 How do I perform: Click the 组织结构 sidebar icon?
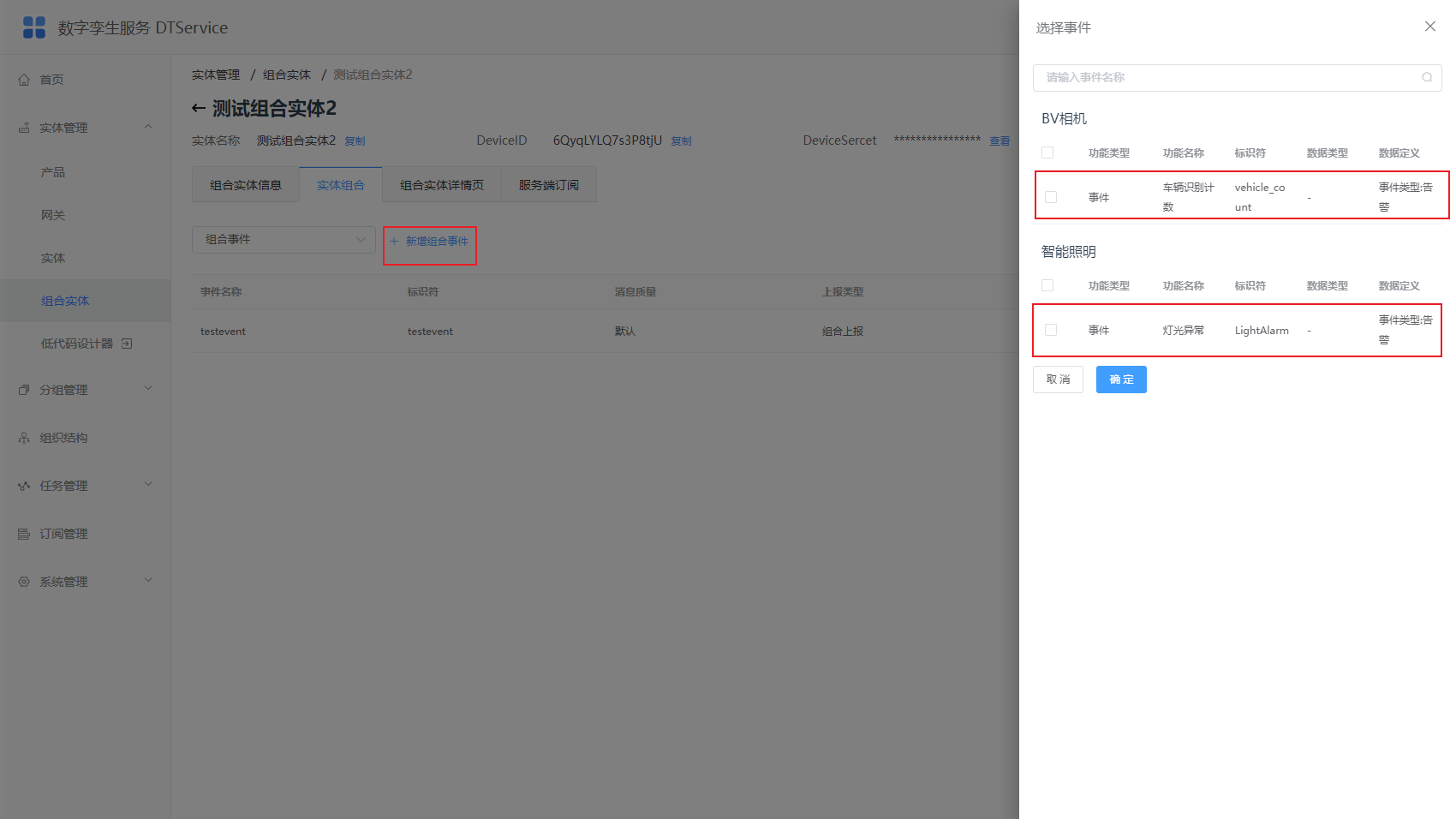(x=24, y=438)
